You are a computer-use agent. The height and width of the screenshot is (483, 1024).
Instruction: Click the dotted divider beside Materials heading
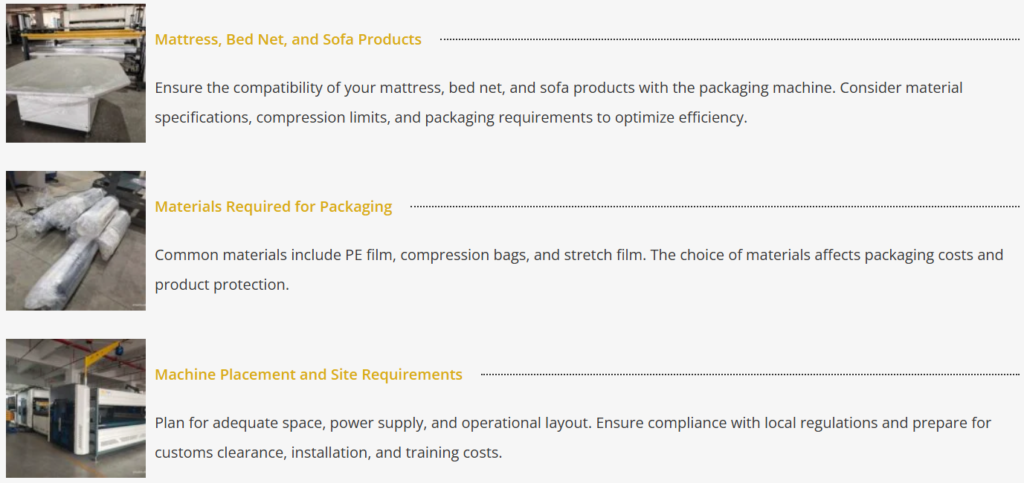(715, 207)
